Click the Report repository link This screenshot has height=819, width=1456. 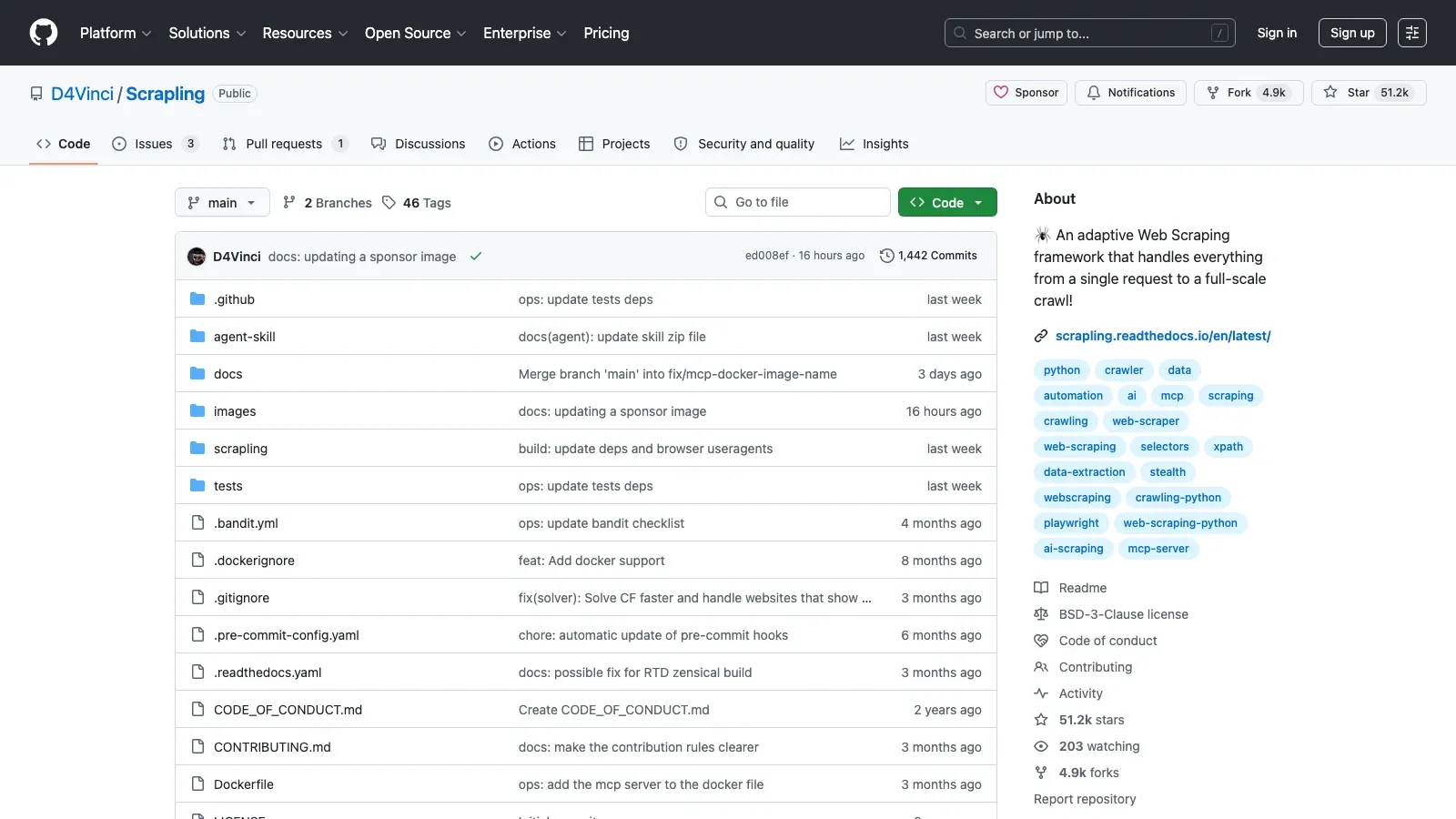coord(1085,799)
